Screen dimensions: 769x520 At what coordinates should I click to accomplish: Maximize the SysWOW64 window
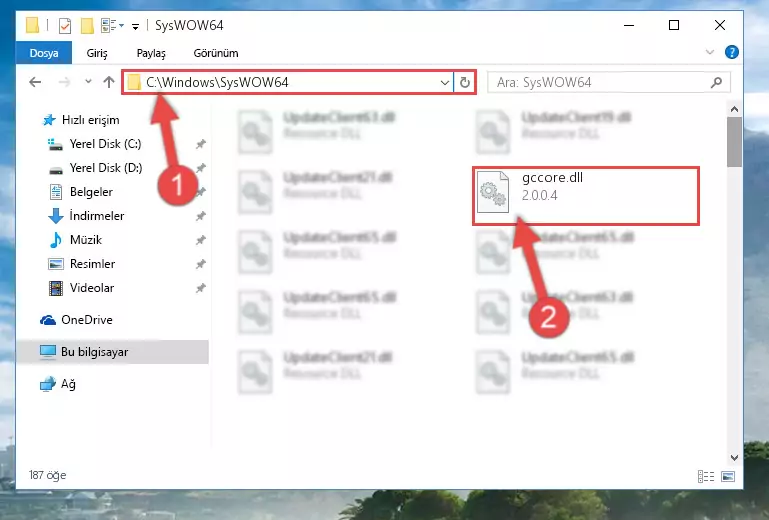coord(674,25)
